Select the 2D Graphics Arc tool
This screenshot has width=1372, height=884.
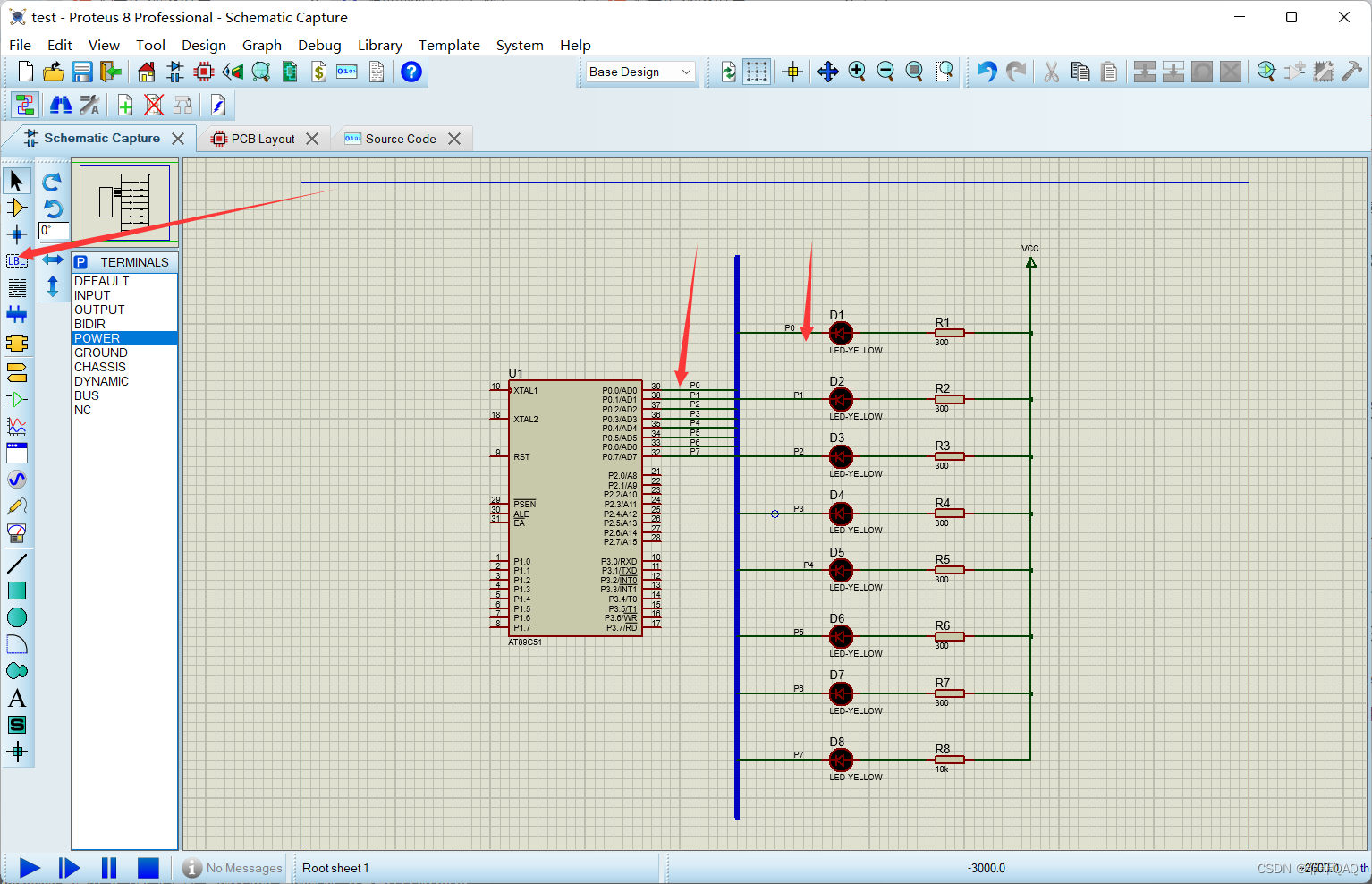pyautogui.click(x=16, y=644)
